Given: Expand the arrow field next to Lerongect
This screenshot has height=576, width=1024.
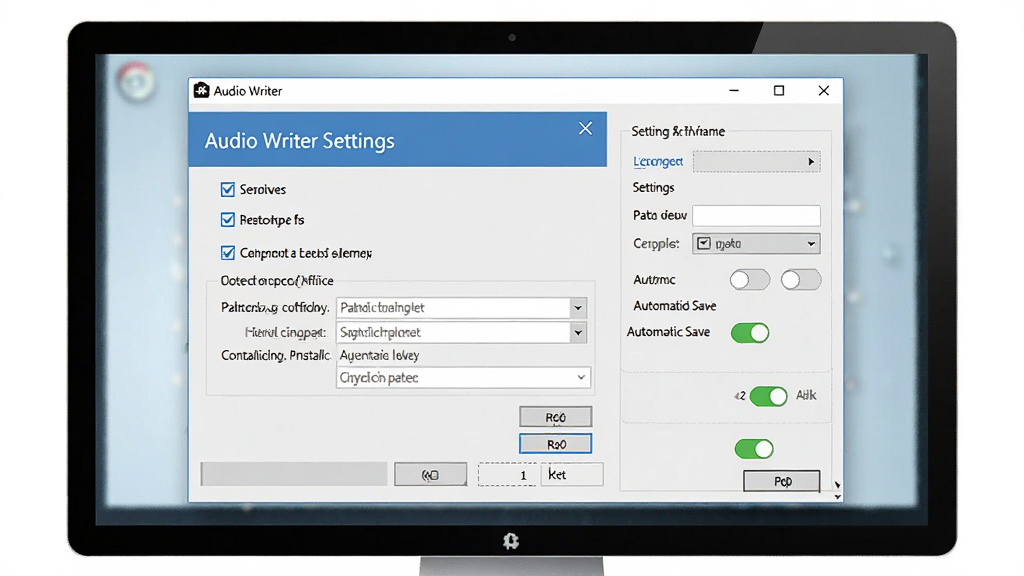Looking at the screenshot, I should 756,161.
